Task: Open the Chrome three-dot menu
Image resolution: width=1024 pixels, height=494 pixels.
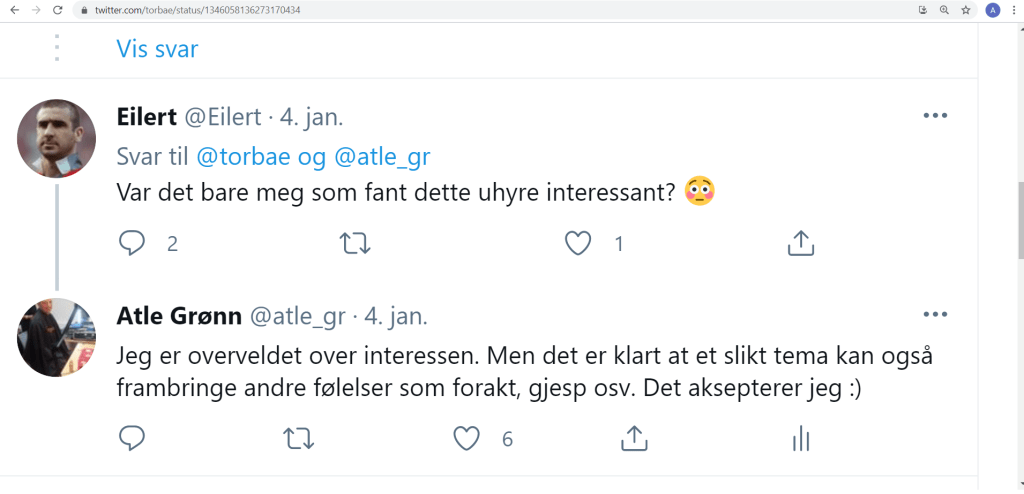Action: coord(1013,10)
